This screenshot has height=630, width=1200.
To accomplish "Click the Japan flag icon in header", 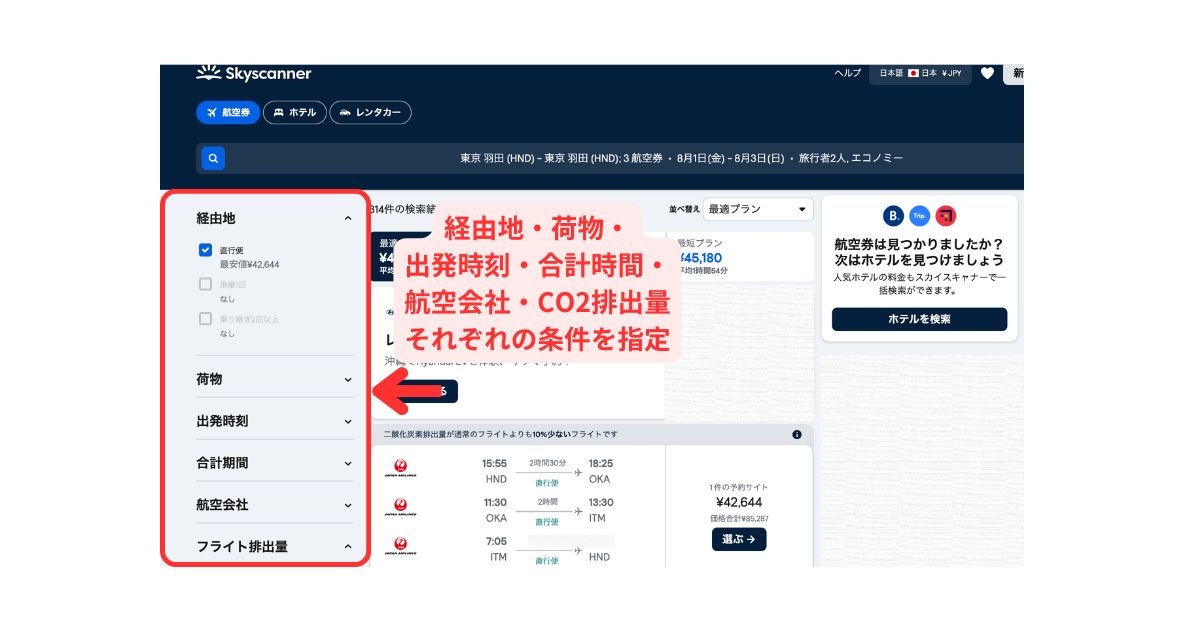I will pos(913,73).
